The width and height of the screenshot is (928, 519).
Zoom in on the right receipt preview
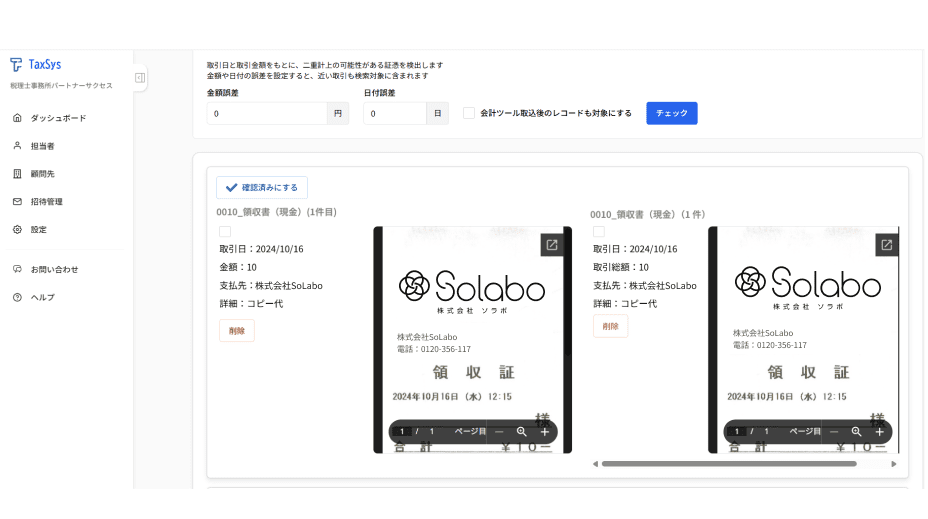click(880, 432)
